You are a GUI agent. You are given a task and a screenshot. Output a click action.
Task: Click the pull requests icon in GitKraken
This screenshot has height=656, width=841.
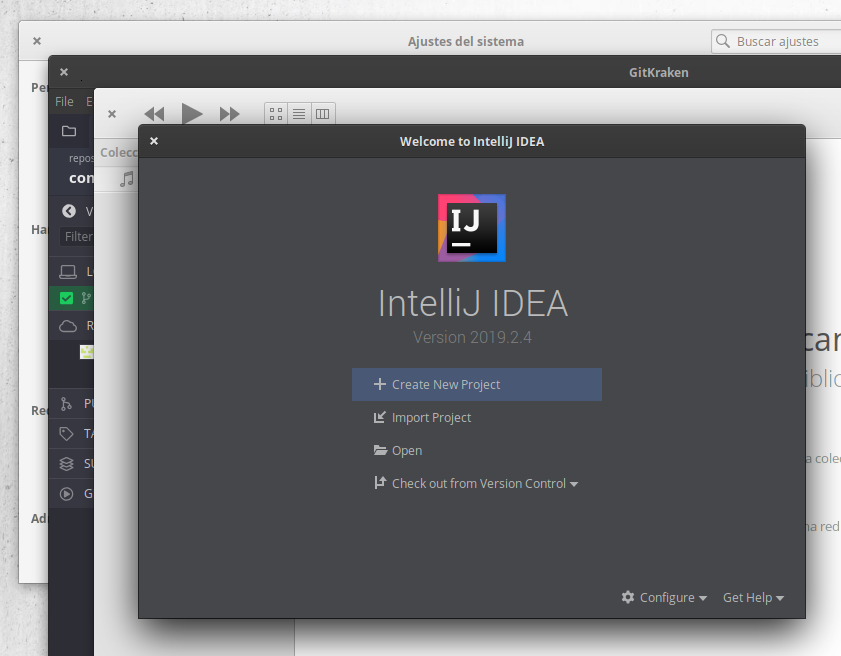(x=66, y=404)
